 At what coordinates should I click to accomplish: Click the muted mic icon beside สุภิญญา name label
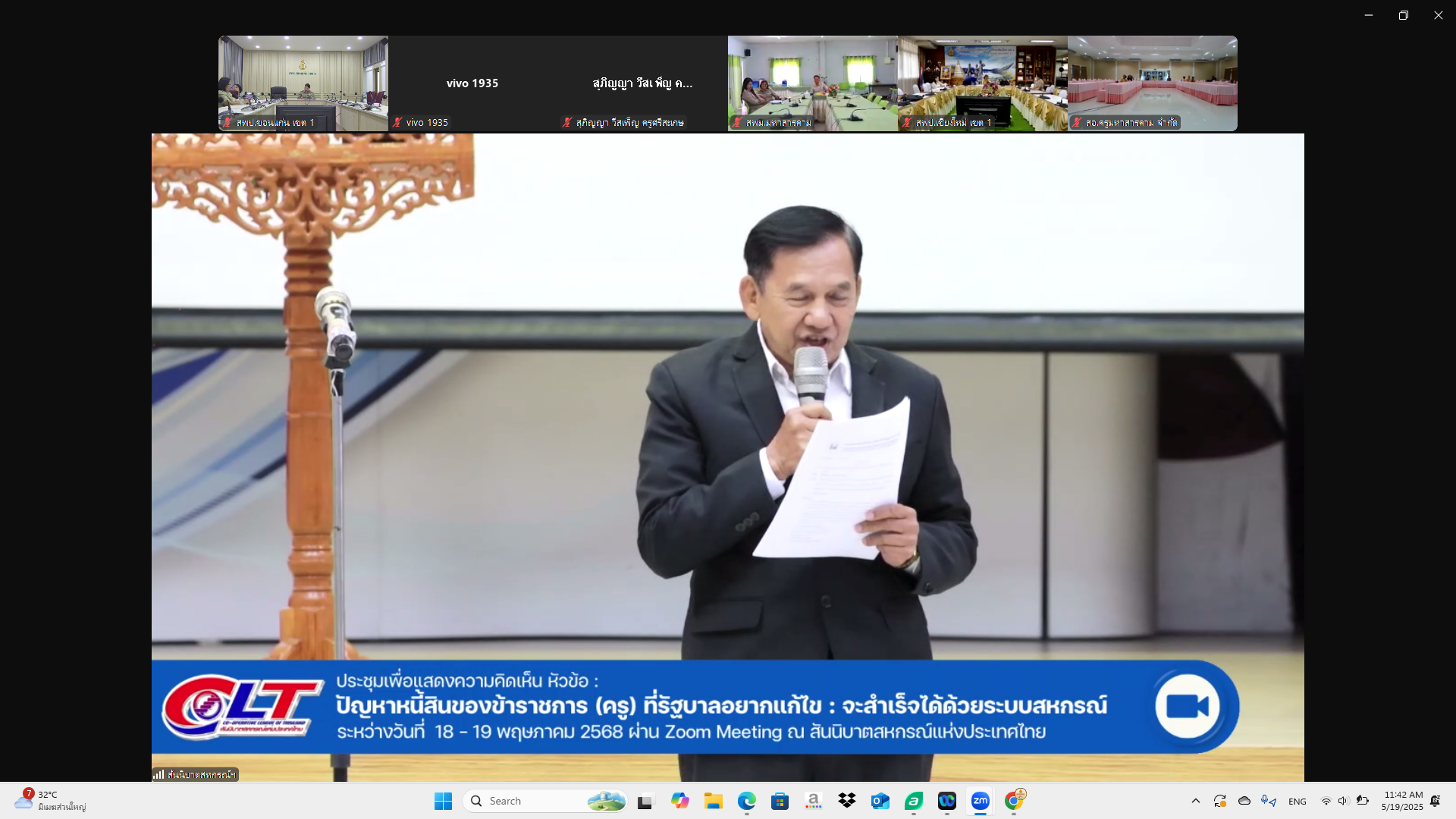pos(566,122)
